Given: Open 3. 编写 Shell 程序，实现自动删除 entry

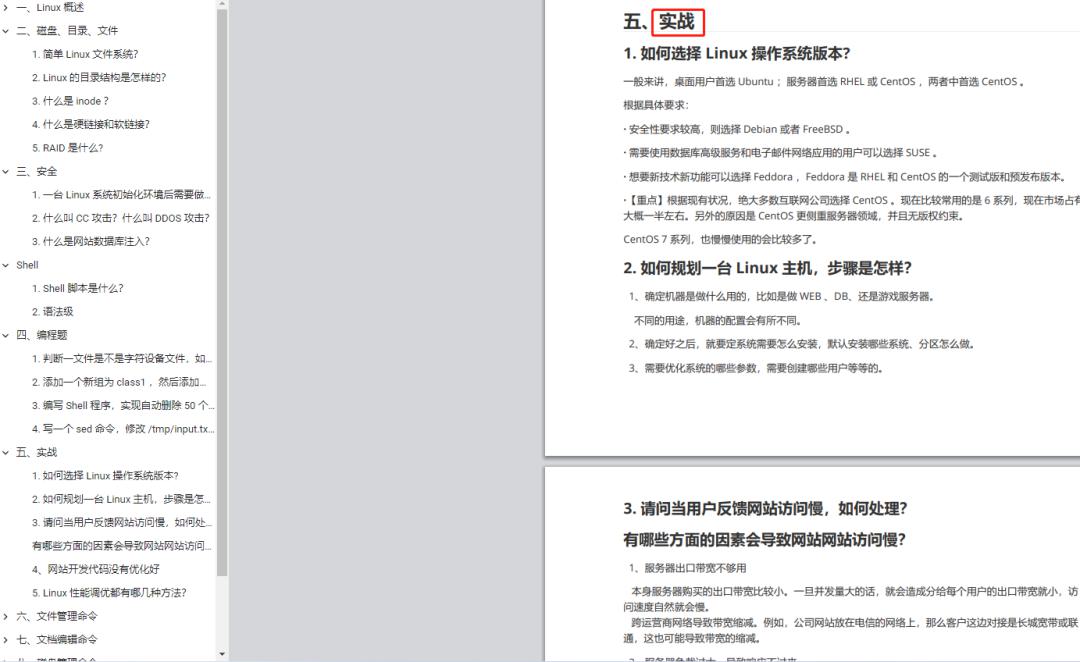Looking at the screenshot, I should [x=123, y=406].
